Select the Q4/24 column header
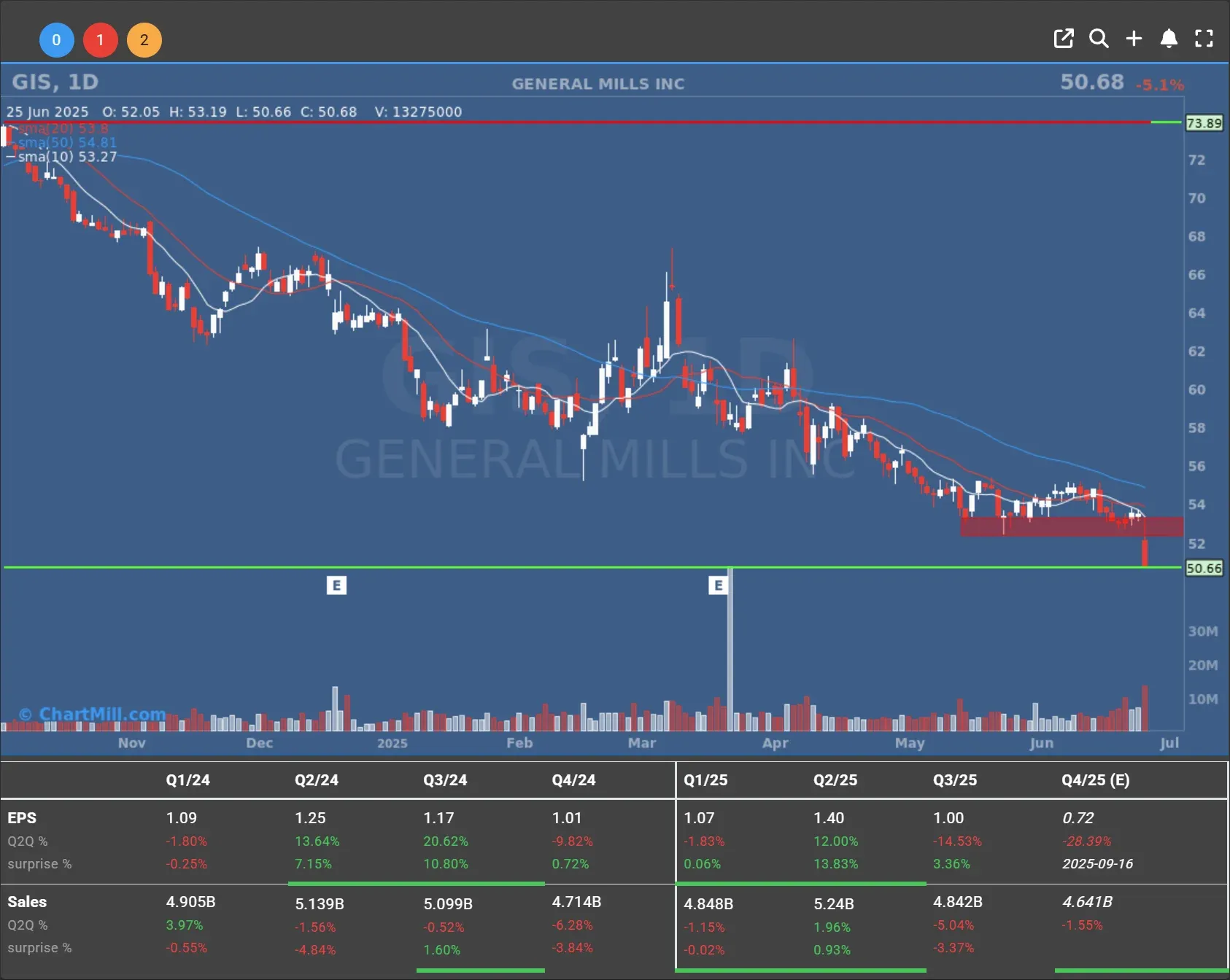The width and height of the screenshot is (1230, 980). coord(573,780)
